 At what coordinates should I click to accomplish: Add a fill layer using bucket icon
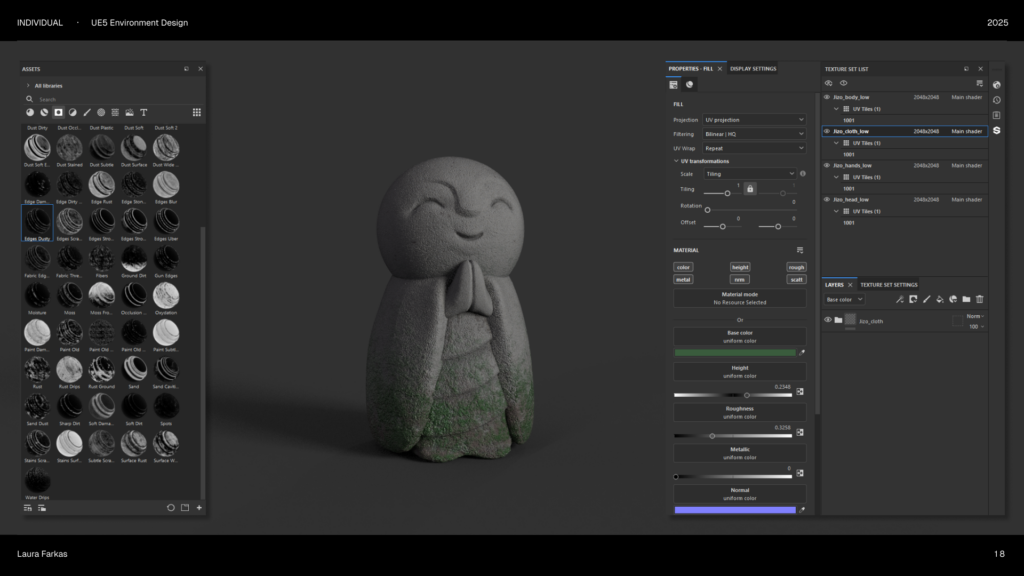tap(940, 299)
